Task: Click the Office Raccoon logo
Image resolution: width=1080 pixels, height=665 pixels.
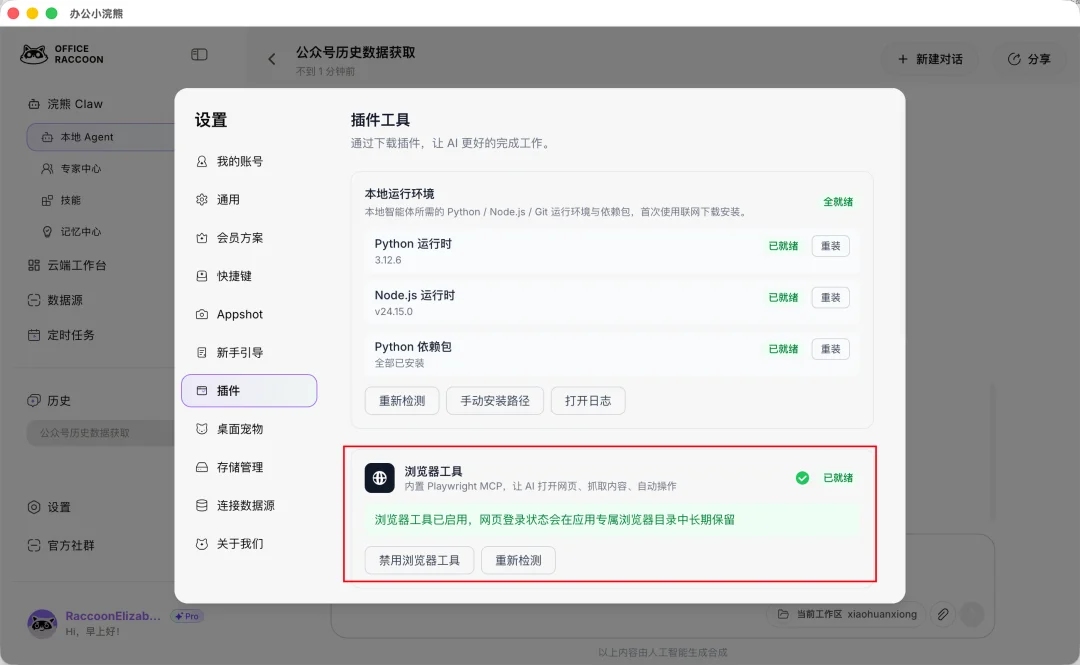Action: pos(62,54)
